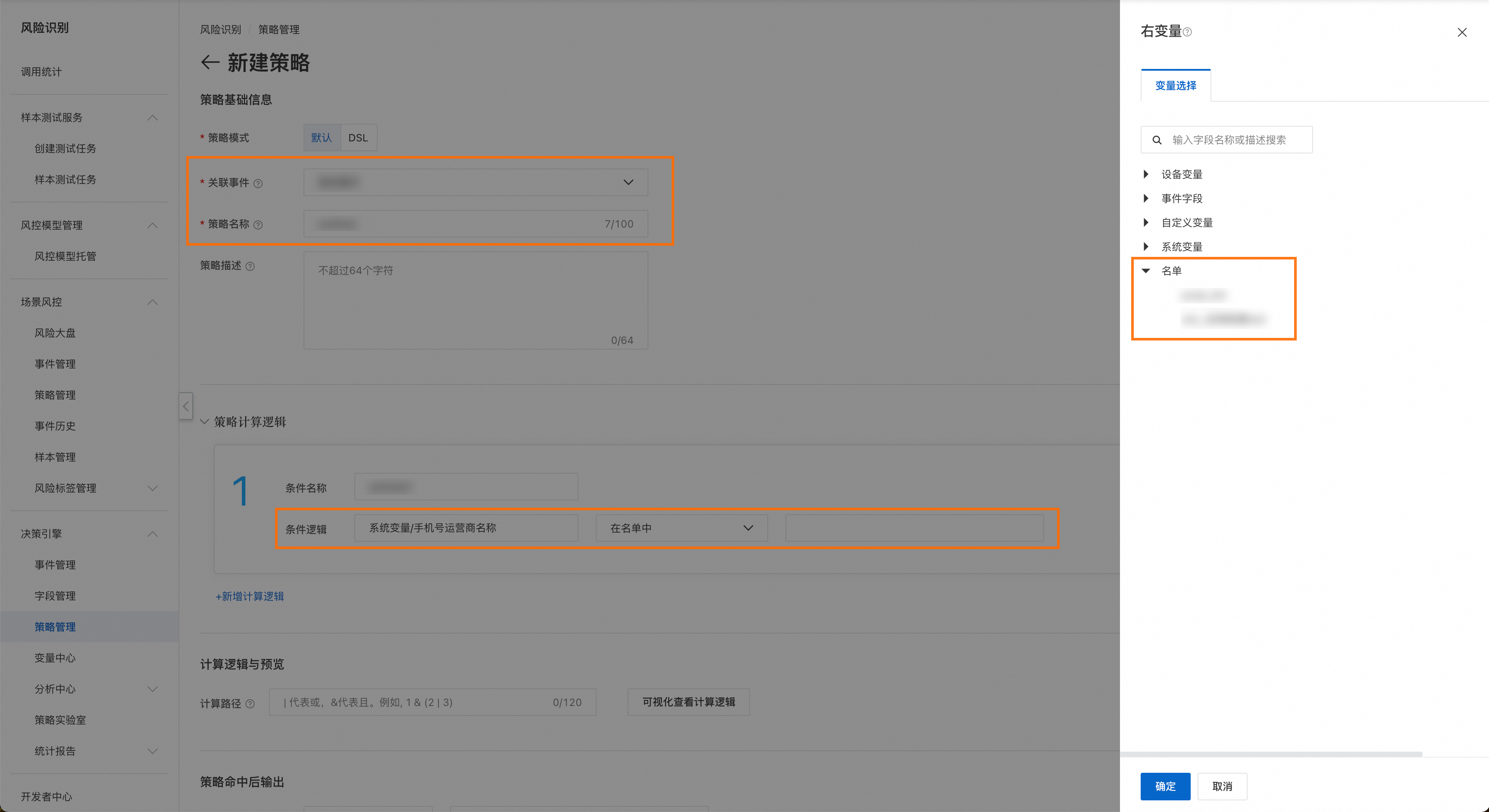Select the 默认 strategy mode

coord(322,137)
